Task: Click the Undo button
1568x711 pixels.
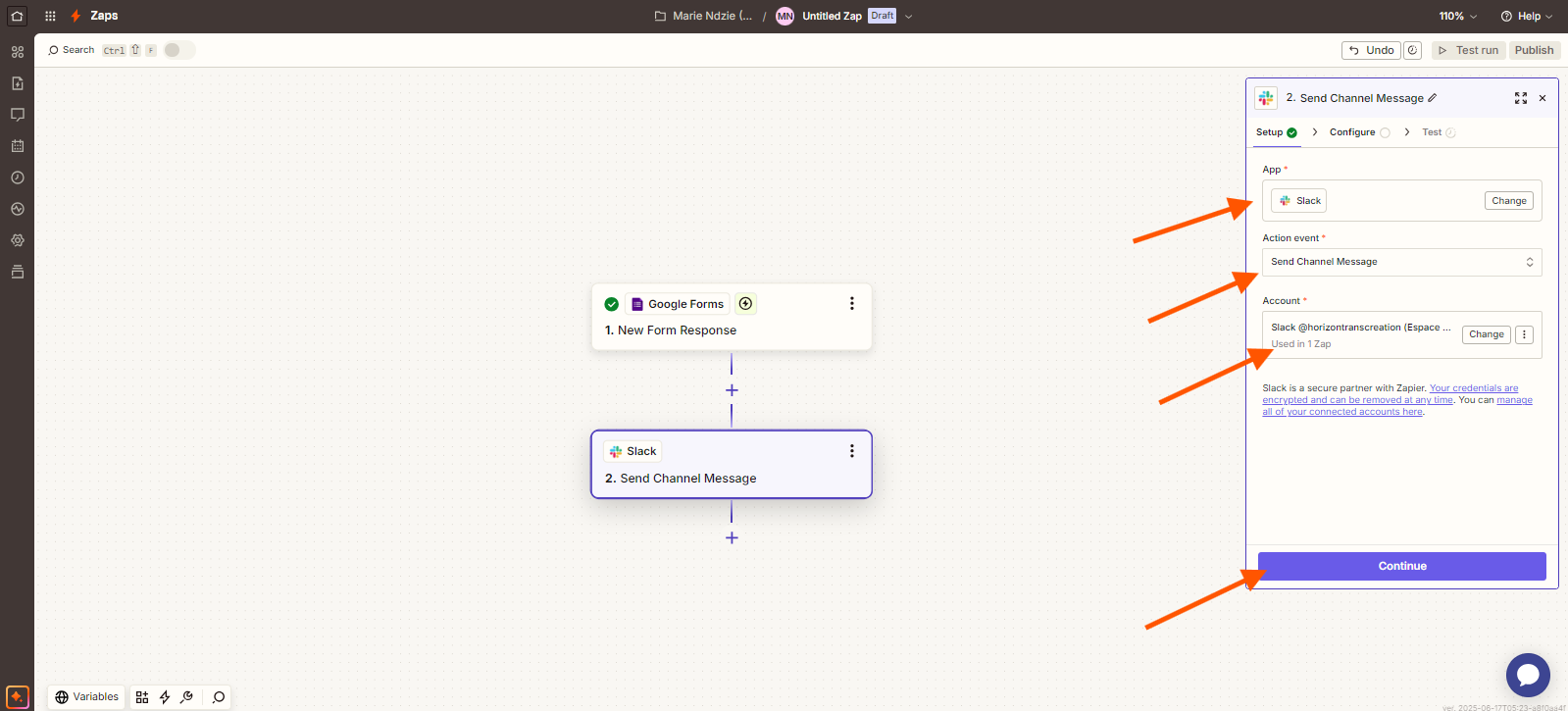Action: pyautogui.click(x=1371, y=50)
